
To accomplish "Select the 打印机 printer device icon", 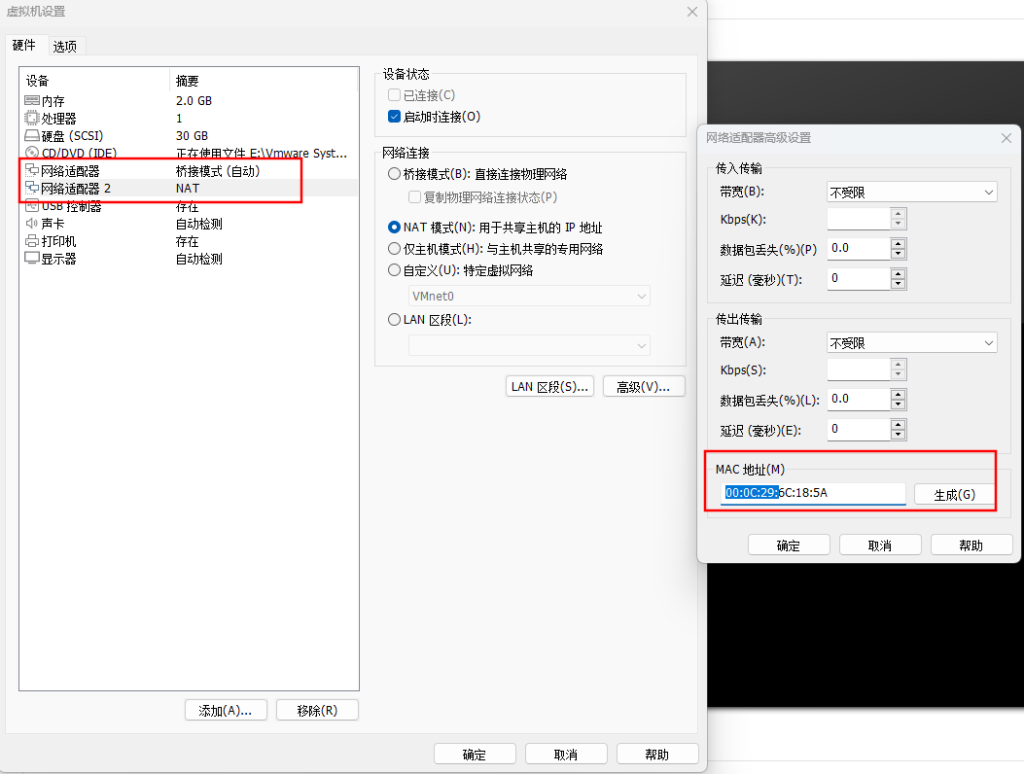I will coord(32,241).
